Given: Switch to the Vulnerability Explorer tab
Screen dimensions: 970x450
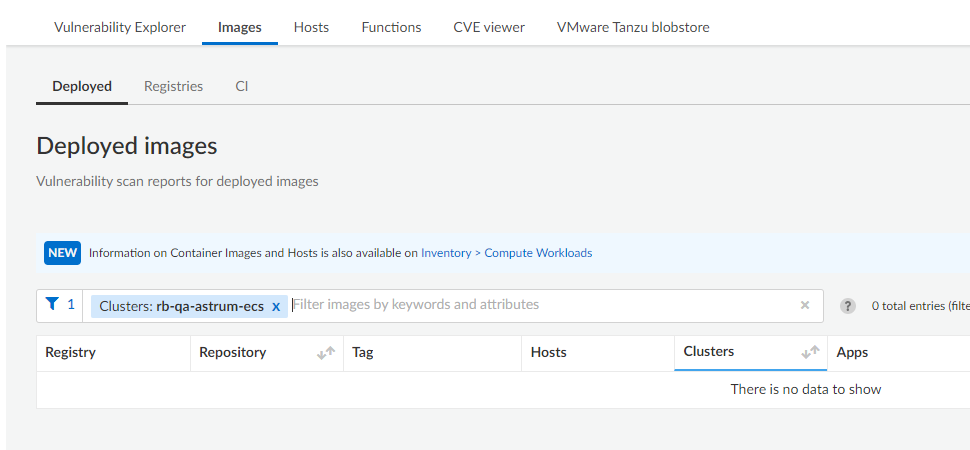Looking at the screenshot, I should click(120, 27).
